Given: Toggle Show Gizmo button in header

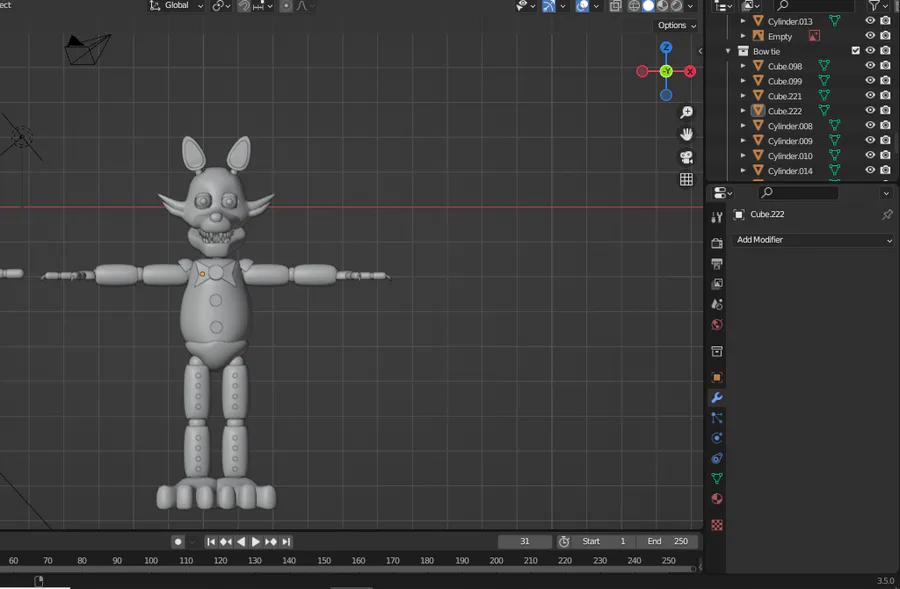Looking at the screenshot, I should tap(549, 6).
